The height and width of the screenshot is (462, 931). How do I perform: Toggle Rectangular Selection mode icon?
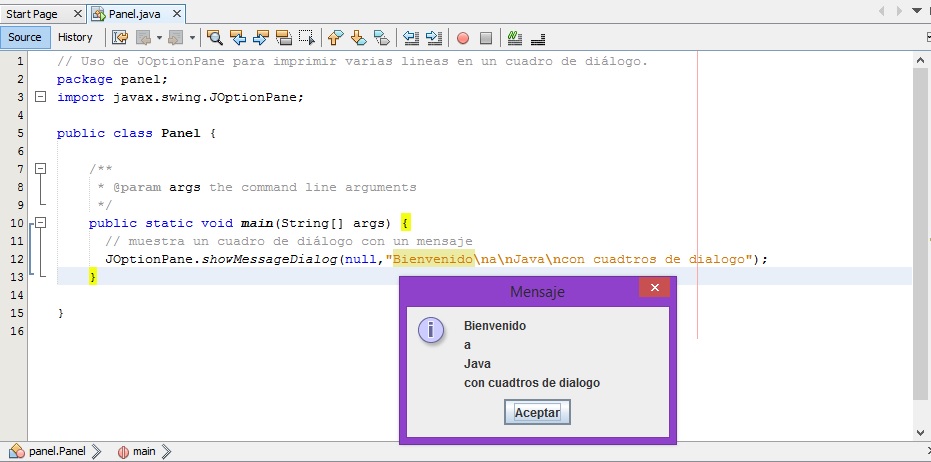308,38
